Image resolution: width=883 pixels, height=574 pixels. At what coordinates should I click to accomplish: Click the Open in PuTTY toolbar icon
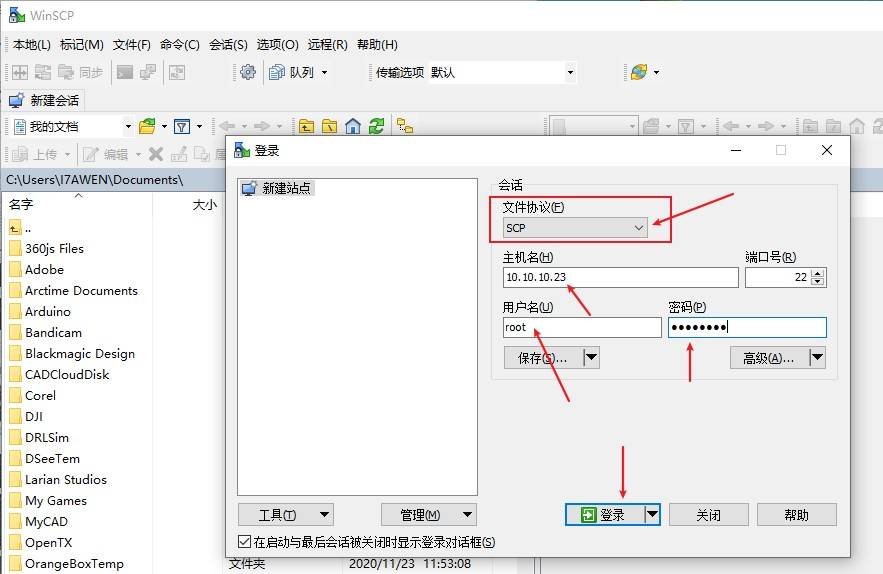(148, 72)
